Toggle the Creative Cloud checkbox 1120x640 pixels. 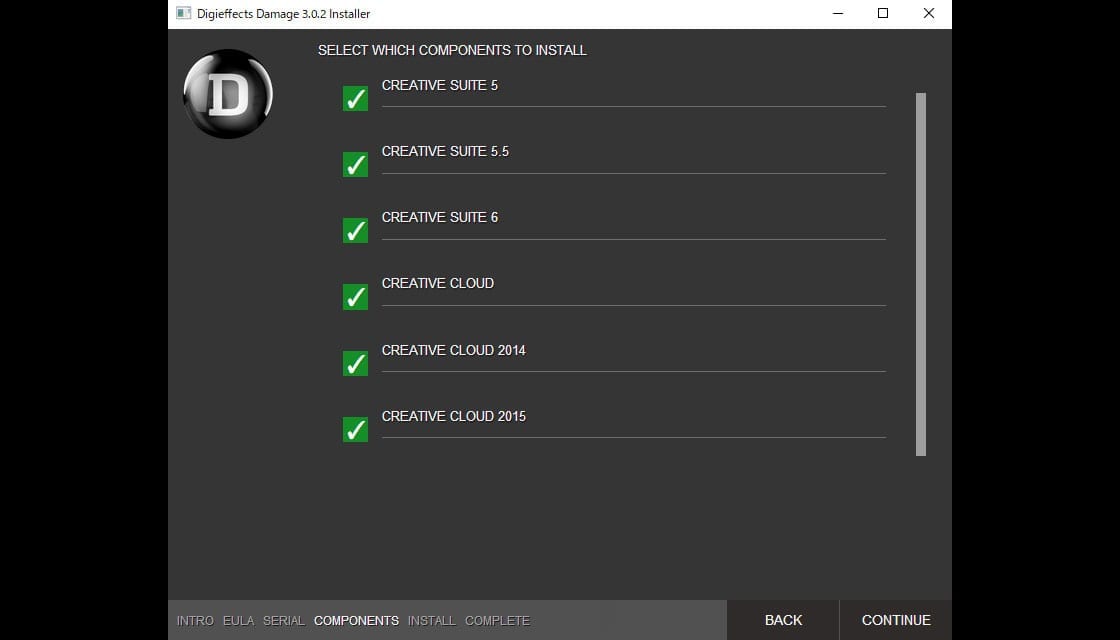tap(355, 297)
